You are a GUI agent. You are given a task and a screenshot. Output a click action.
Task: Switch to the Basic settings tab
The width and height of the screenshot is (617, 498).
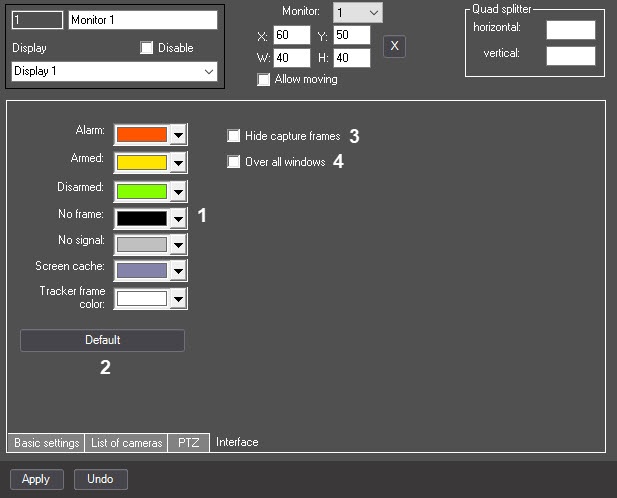(x=46, y=443)
